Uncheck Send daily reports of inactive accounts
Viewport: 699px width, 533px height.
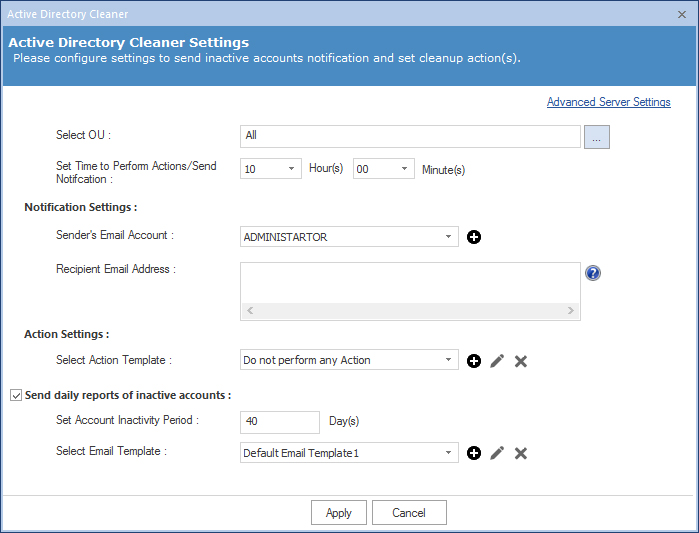[x=16, y=395]
